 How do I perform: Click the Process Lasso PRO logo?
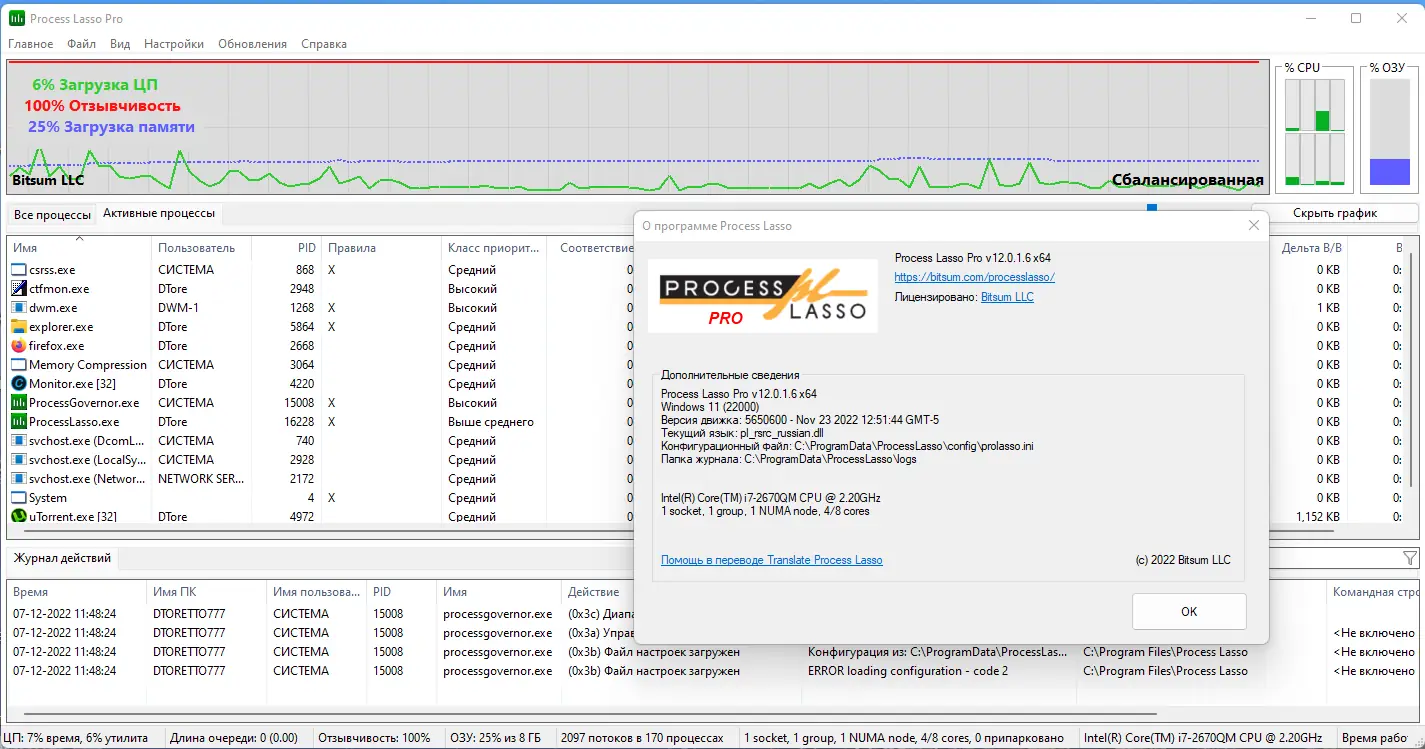point(762,296)
